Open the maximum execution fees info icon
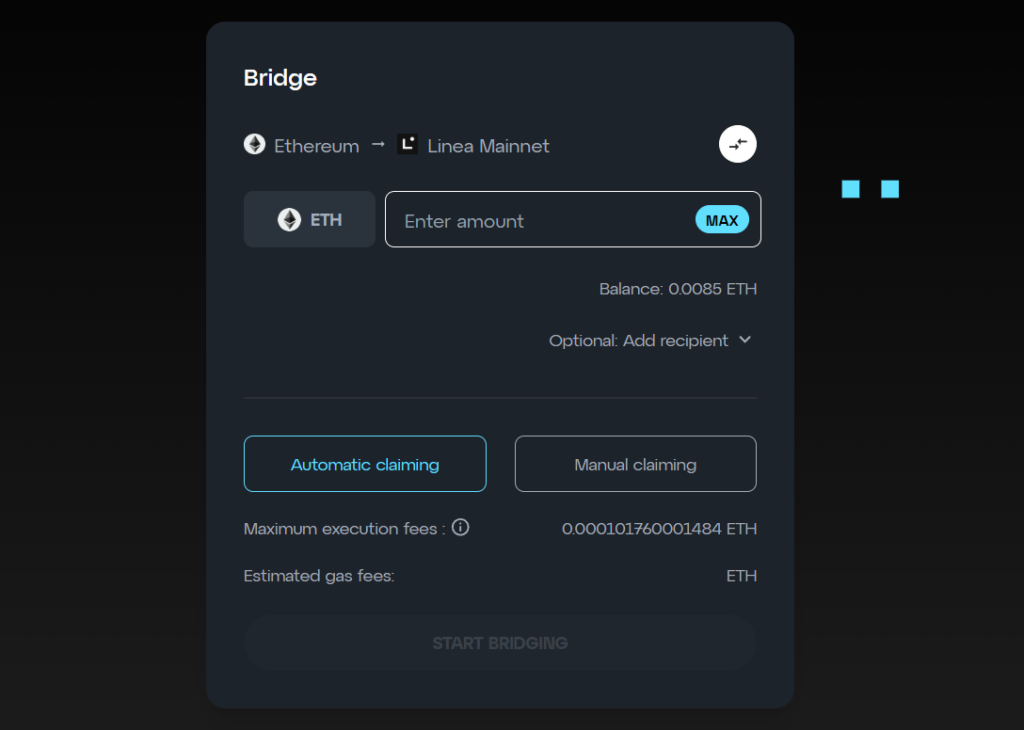Image resolution: width=1024 pixels, height=730 pixels. (460, 527)
